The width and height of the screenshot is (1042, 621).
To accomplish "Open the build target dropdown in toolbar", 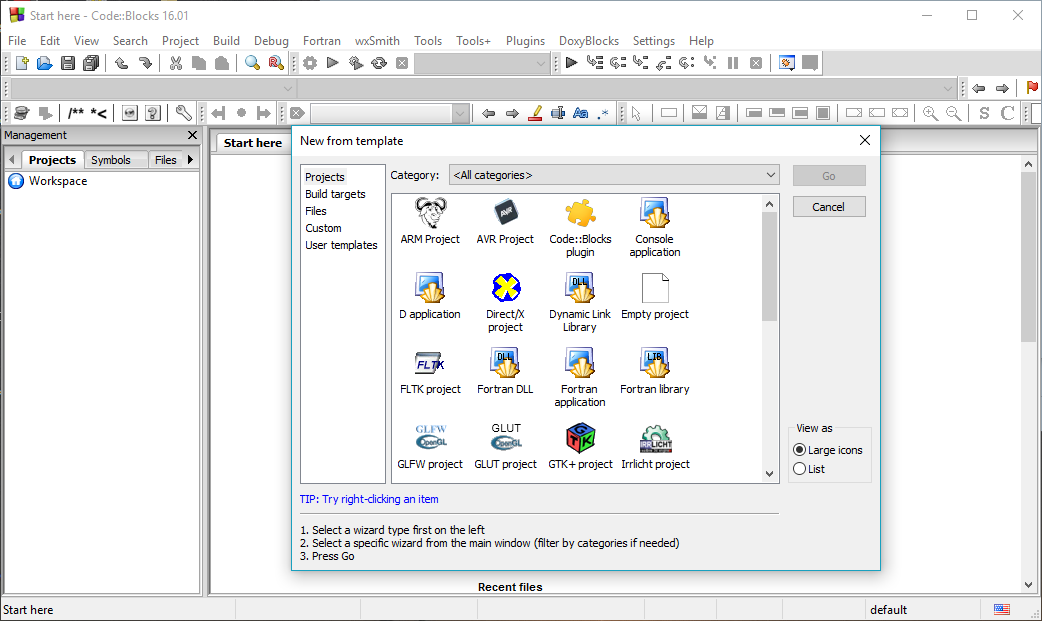I will click(481, 64).
